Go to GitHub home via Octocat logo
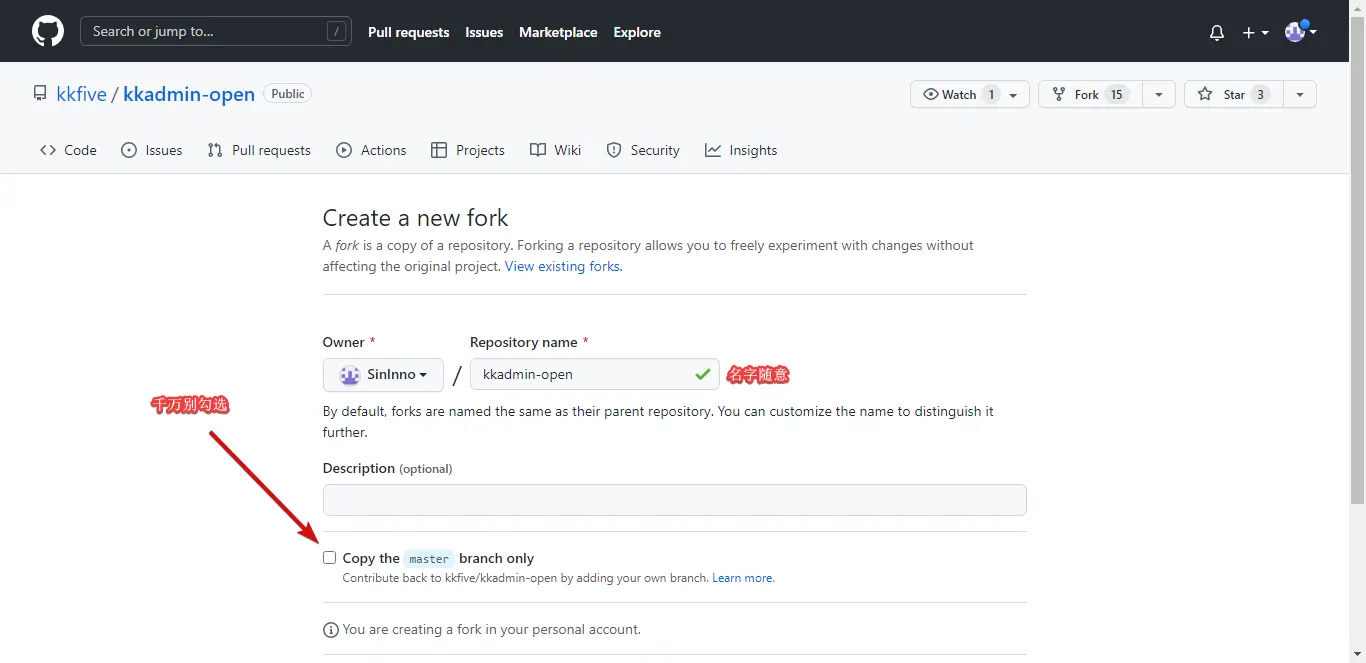This screenshot has width=1366, height=663. point(48,32)
